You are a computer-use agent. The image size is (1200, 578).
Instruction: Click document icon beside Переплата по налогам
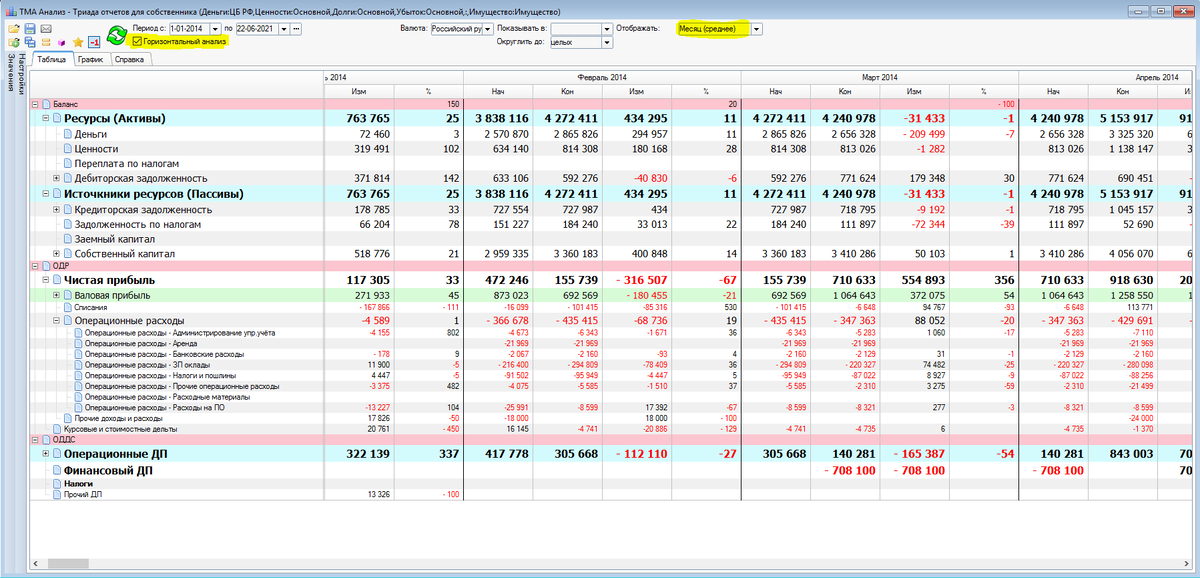point(67,163)
